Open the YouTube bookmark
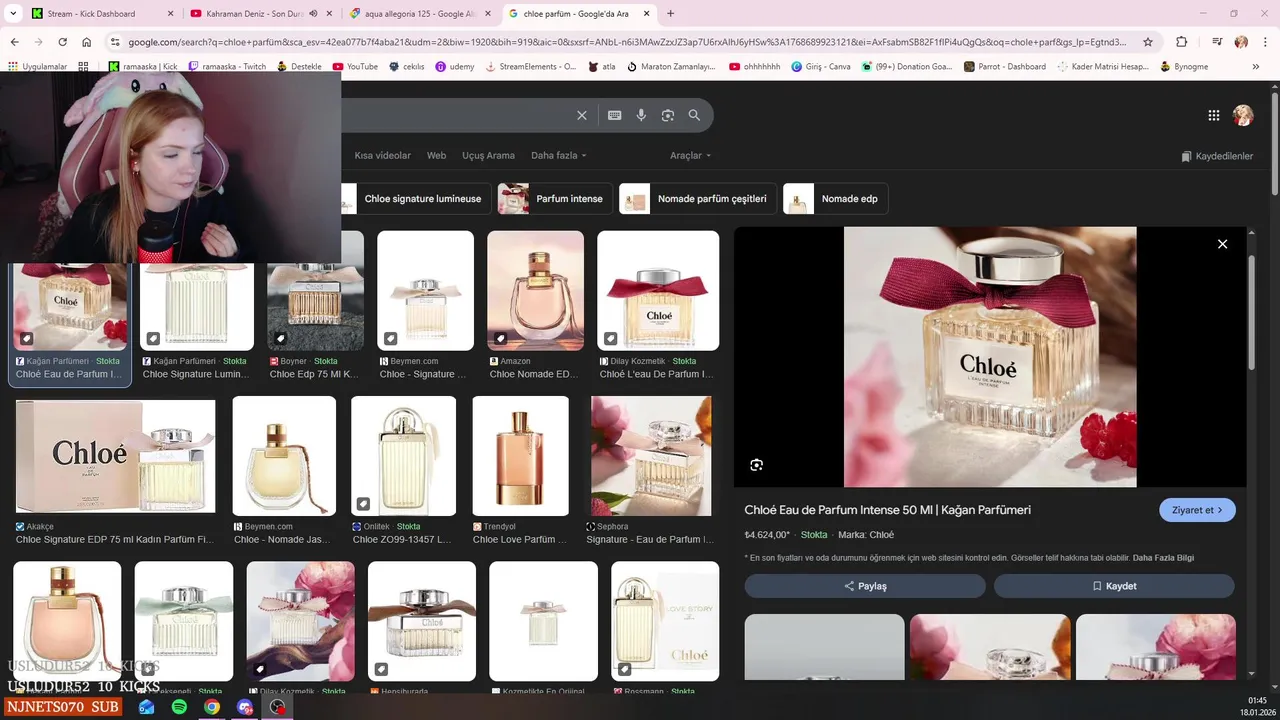 click(355, 67)
